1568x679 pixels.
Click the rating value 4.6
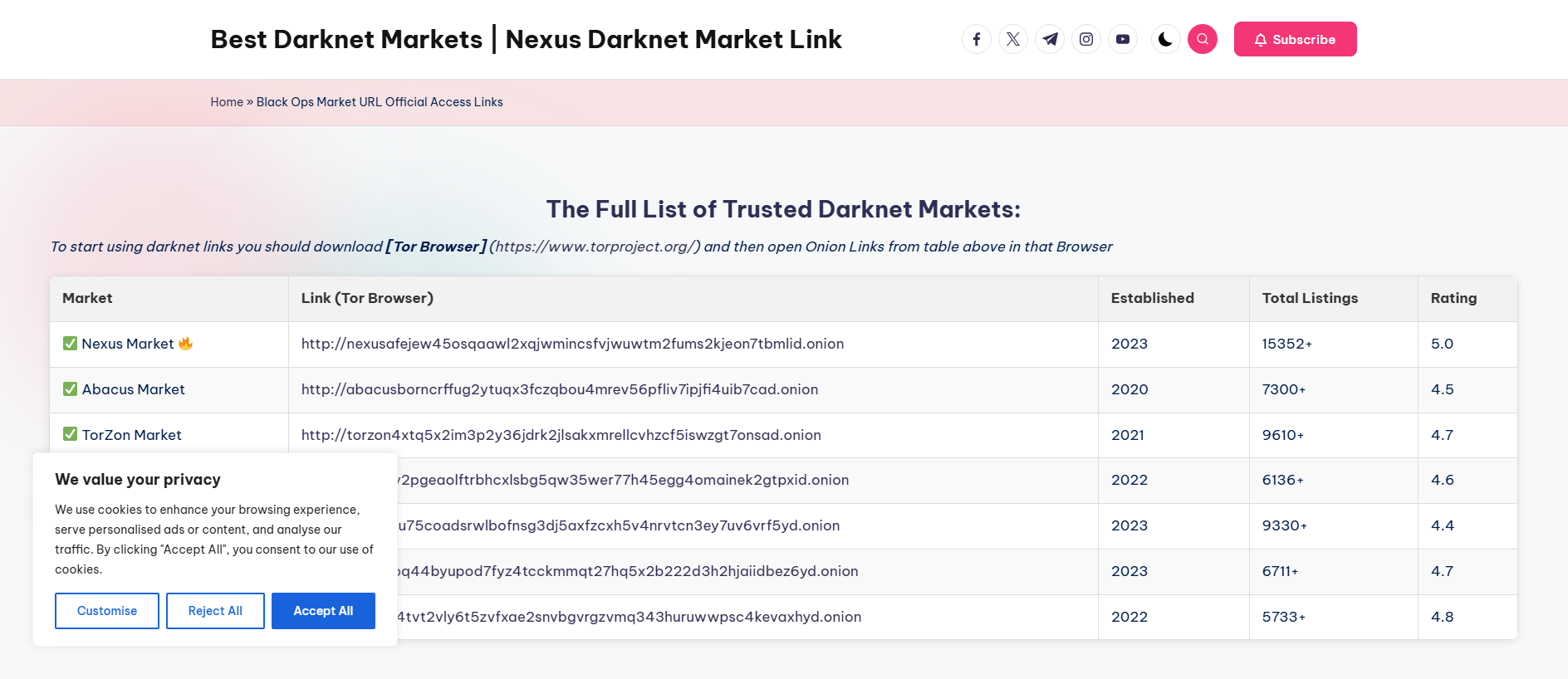[x=1443, y=480]
